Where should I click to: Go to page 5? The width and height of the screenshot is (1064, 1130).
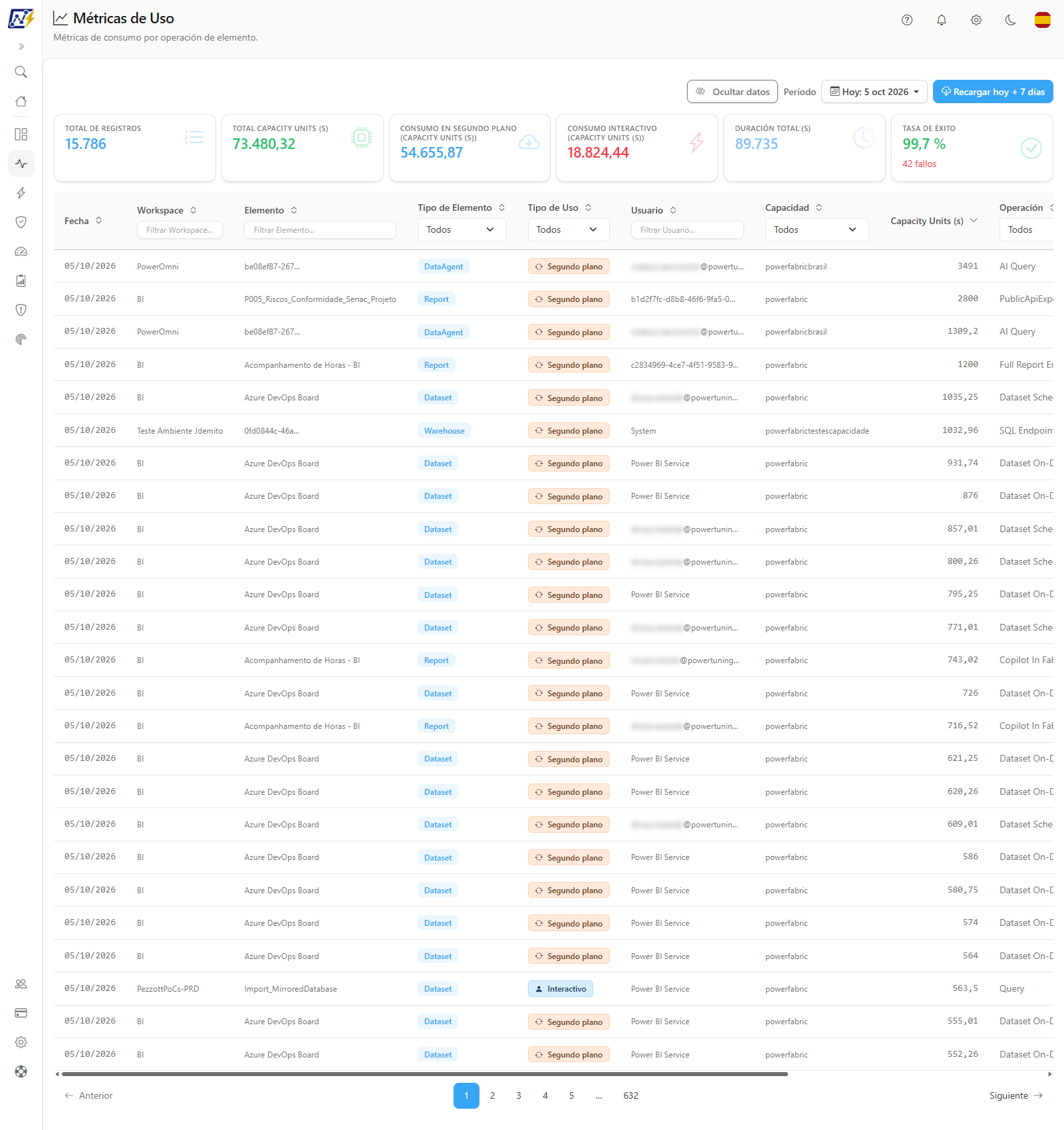coord(571,1095)
